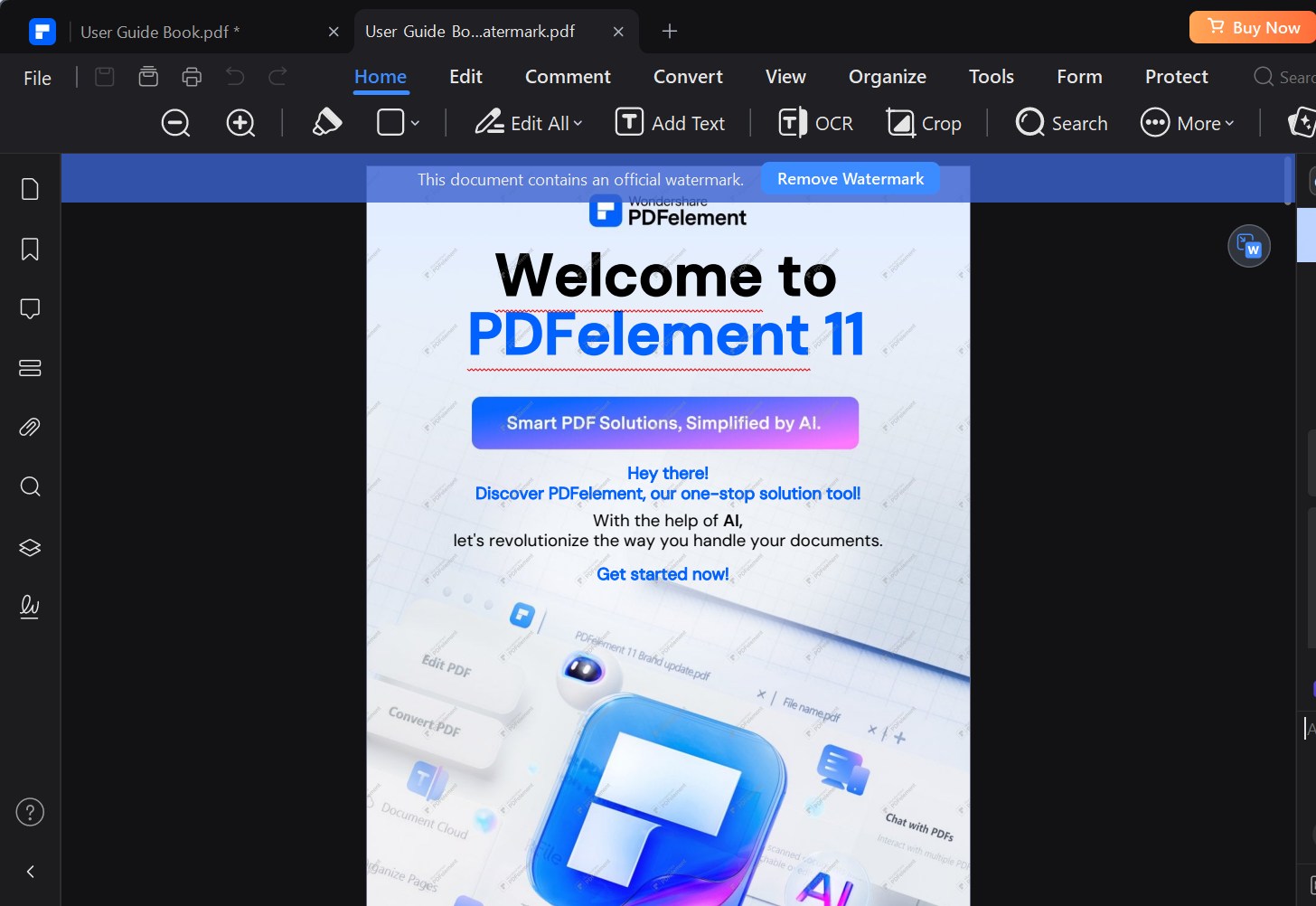
Task: Open the Form tab
Action: (x=1079, y=77)
